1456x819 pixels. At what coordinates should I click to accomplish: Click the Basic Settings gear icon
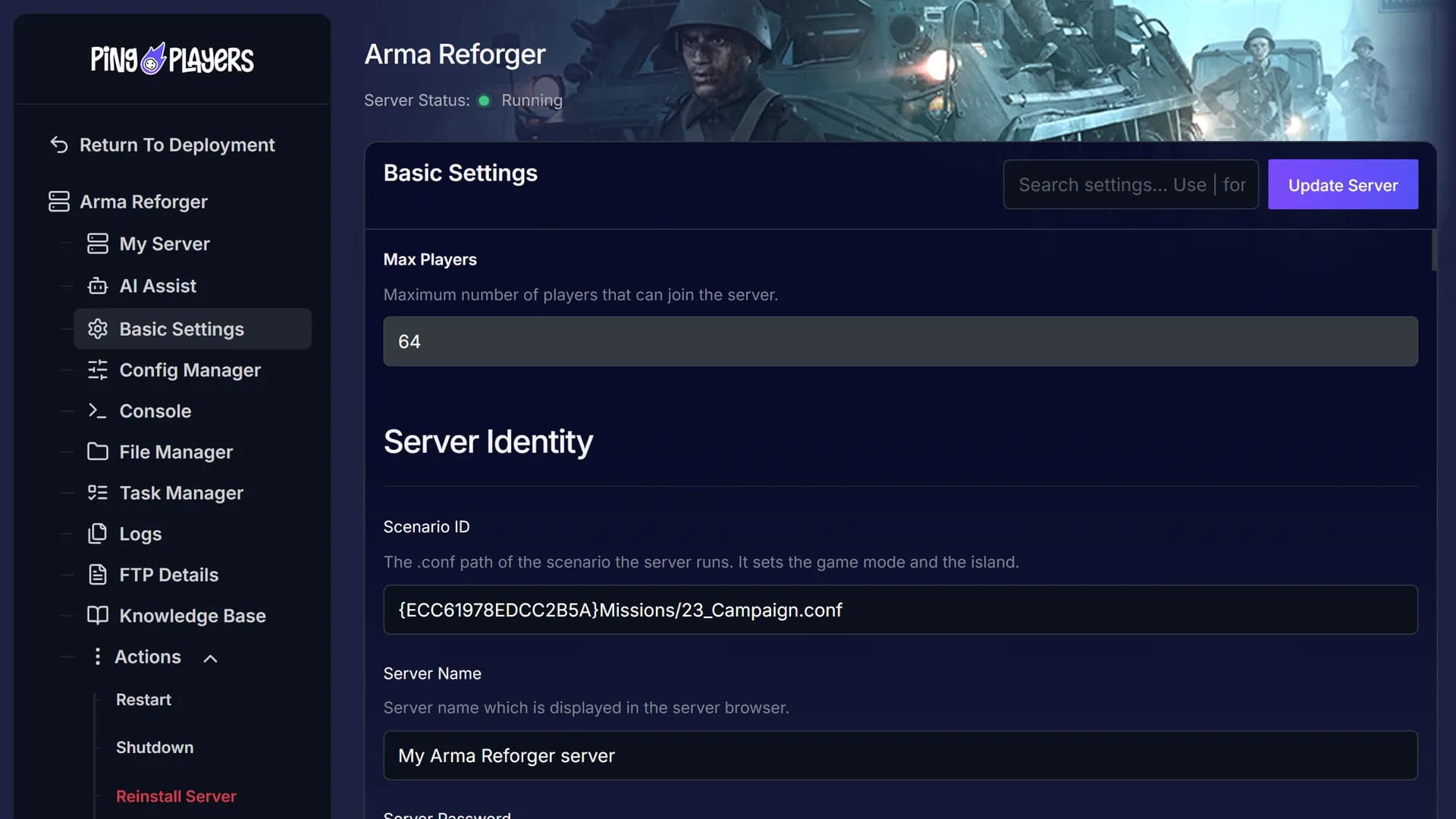pyautogui.click(x=98, y=328)
